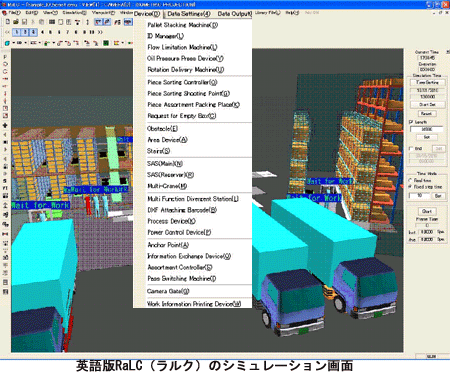Viewport: 450px width, 383px height.
Task: Open the Data Settings menu
Action: [x=189, y=14]
